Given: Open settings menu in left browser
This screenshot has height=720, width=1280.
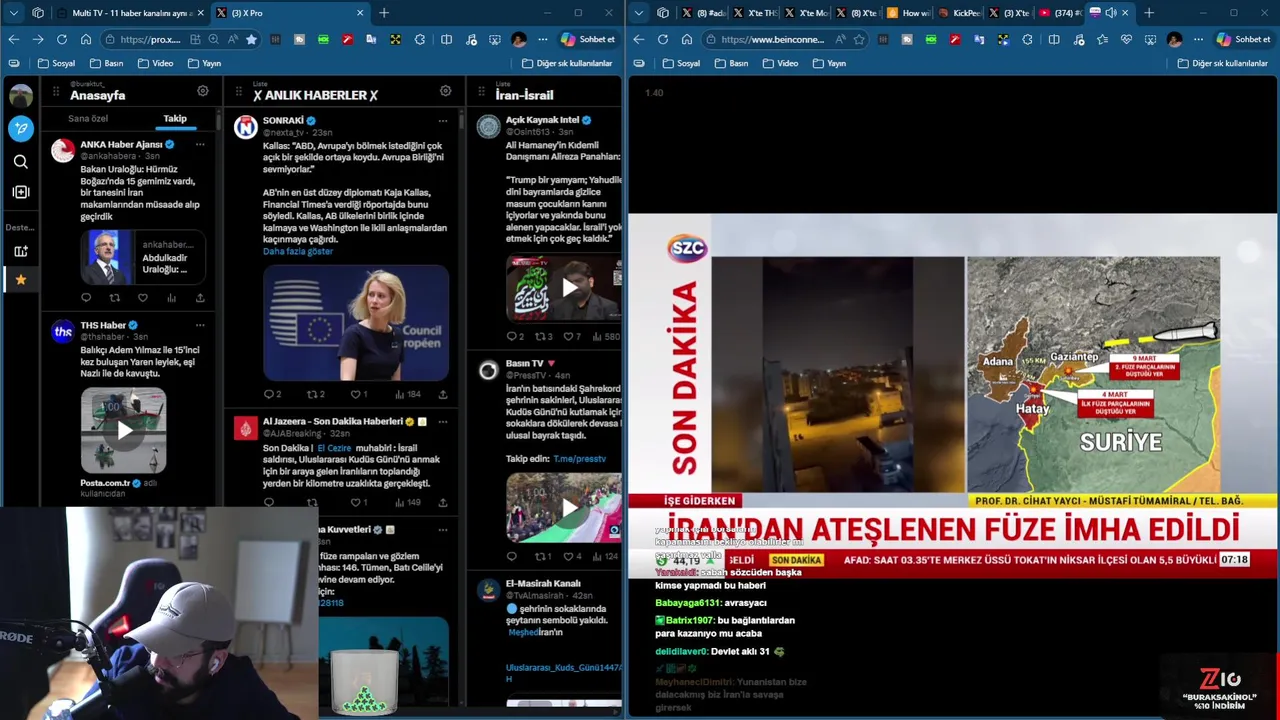Looking at the screenshot, I should point(542,39).
